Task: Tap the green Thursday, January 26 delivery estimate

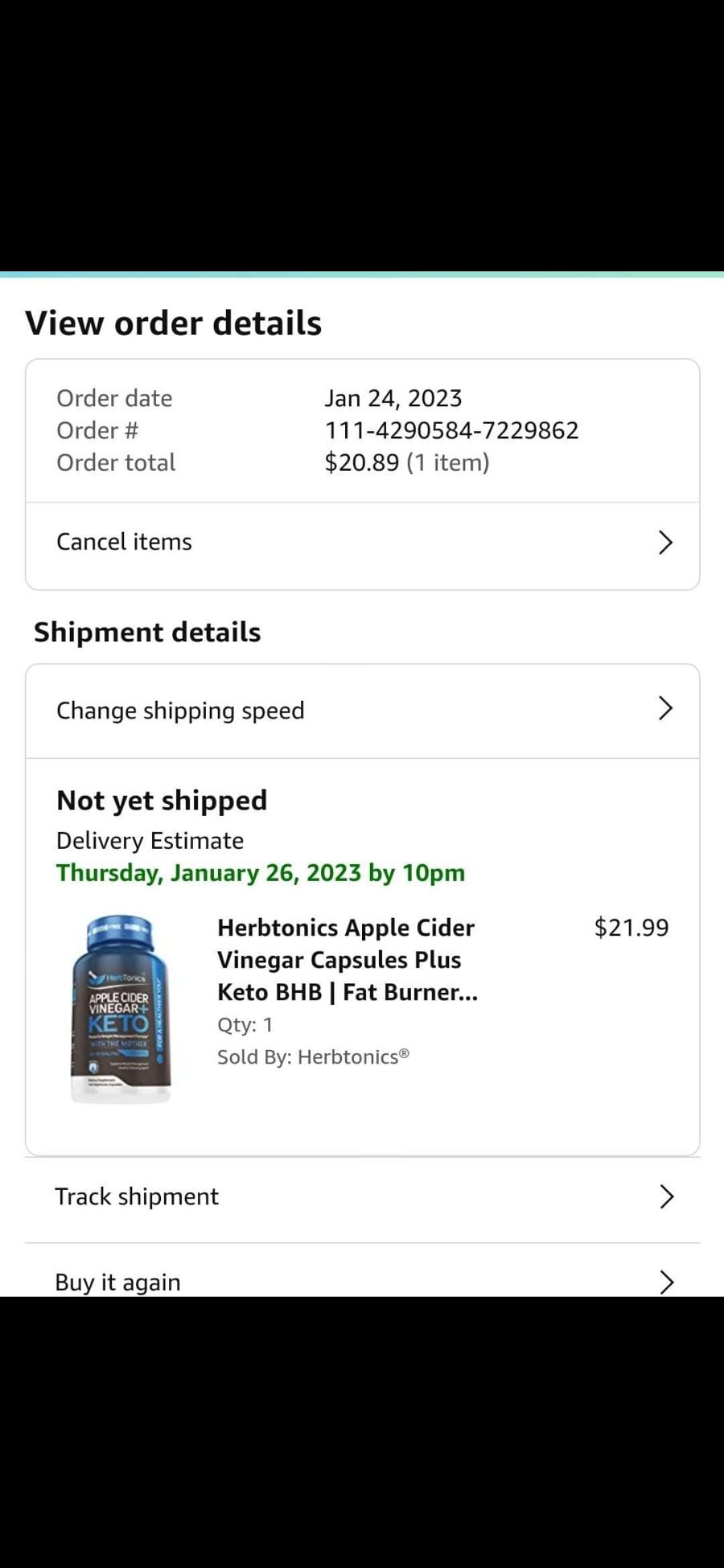Action: tap(260, 872)
